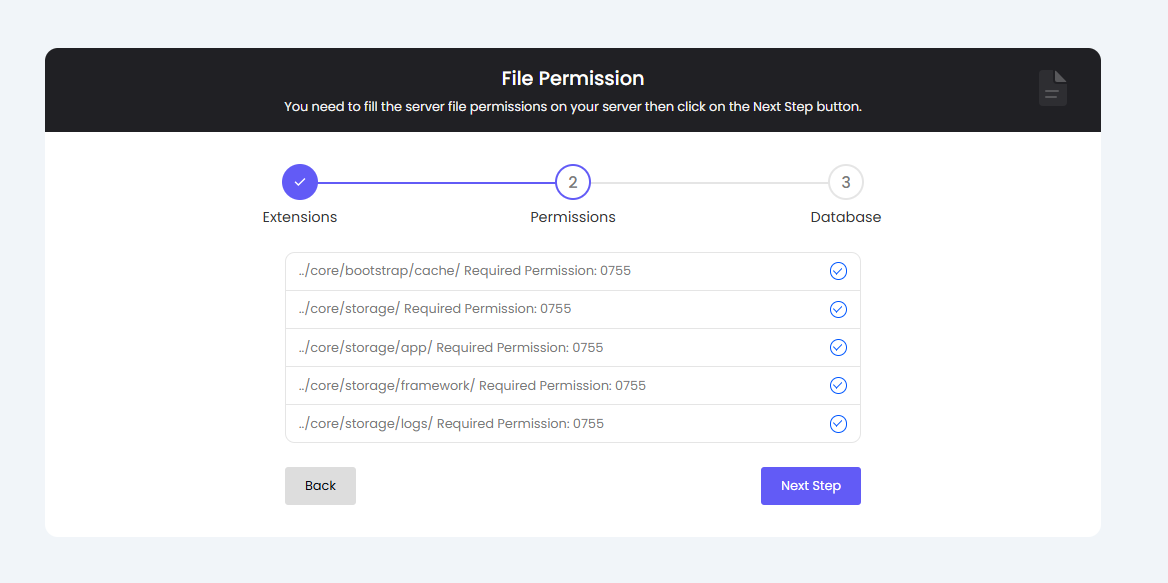Select the ../core/storage/ required permission text
The height and width of the screenshot is (583, 1168).
point(434,309)
